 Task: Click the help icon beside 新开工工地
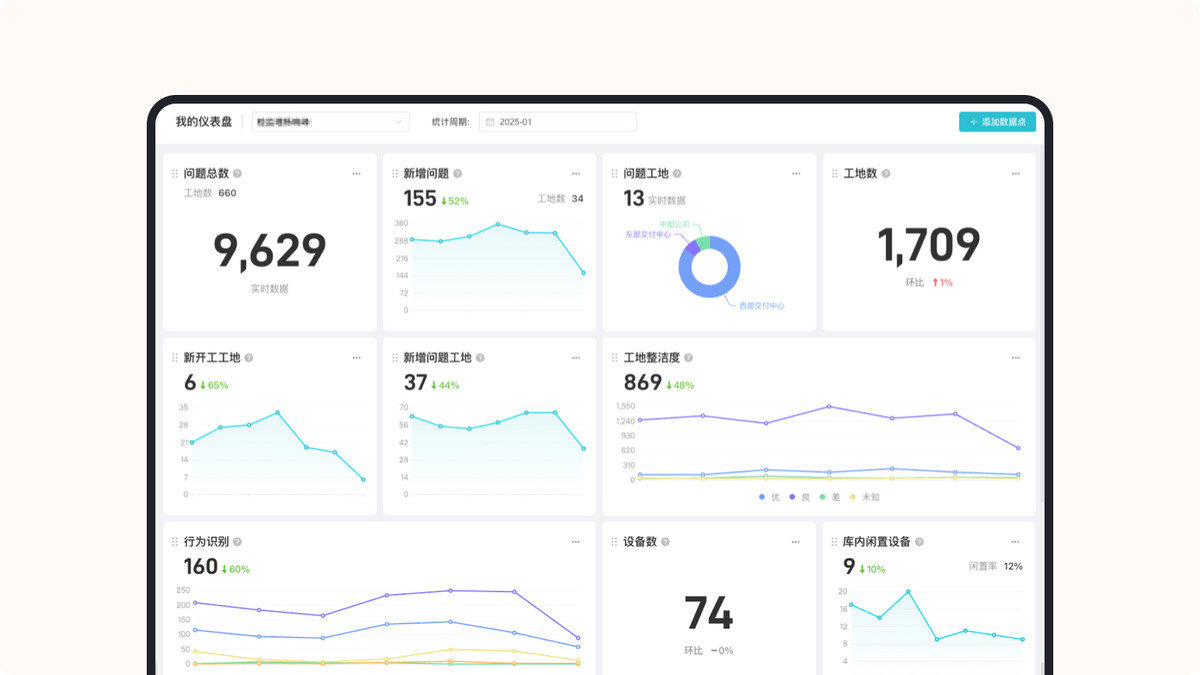coord(249,357)
